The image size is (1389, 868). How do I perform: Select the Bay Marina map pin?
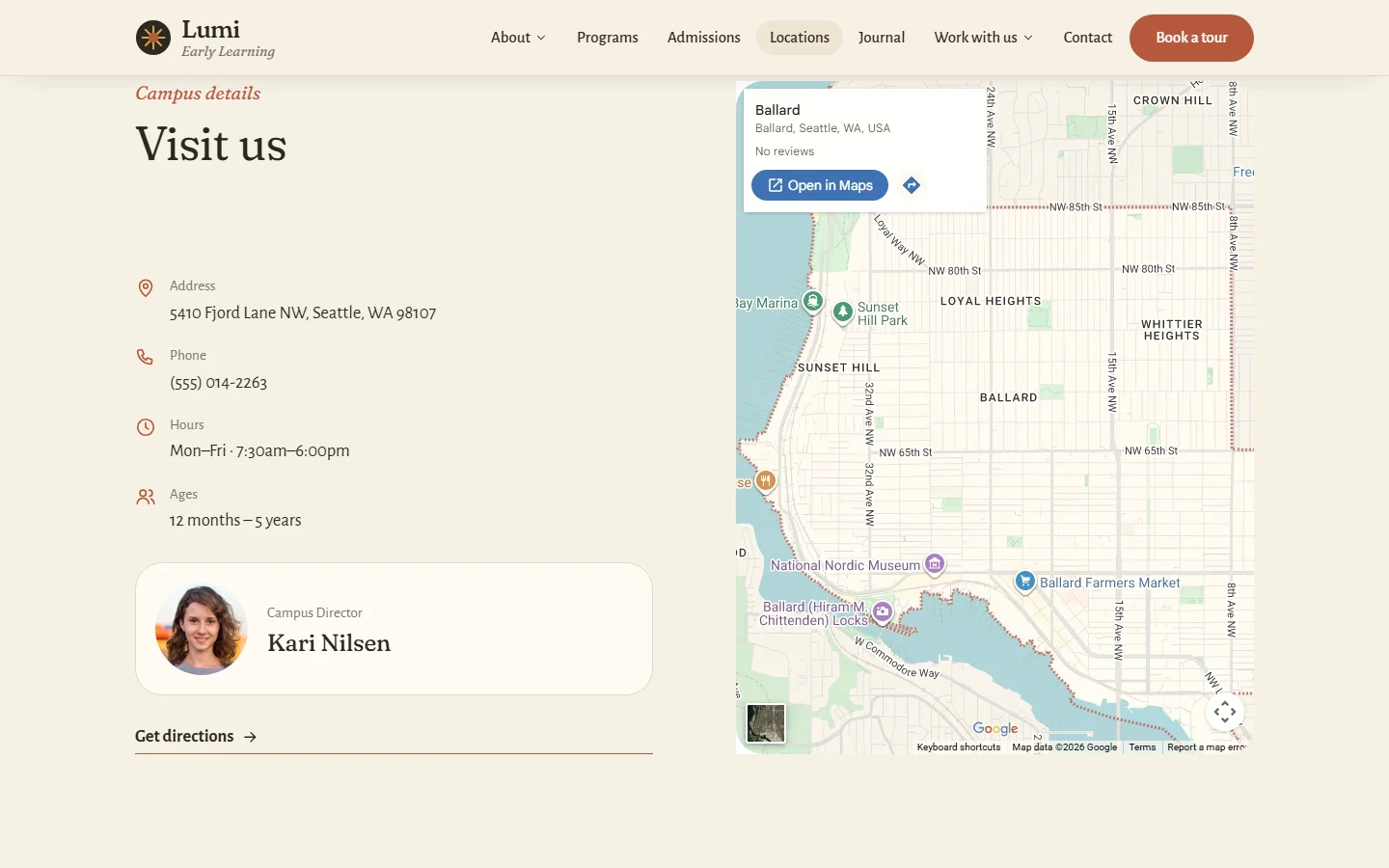pyautogui.click(x=813, y=303)
